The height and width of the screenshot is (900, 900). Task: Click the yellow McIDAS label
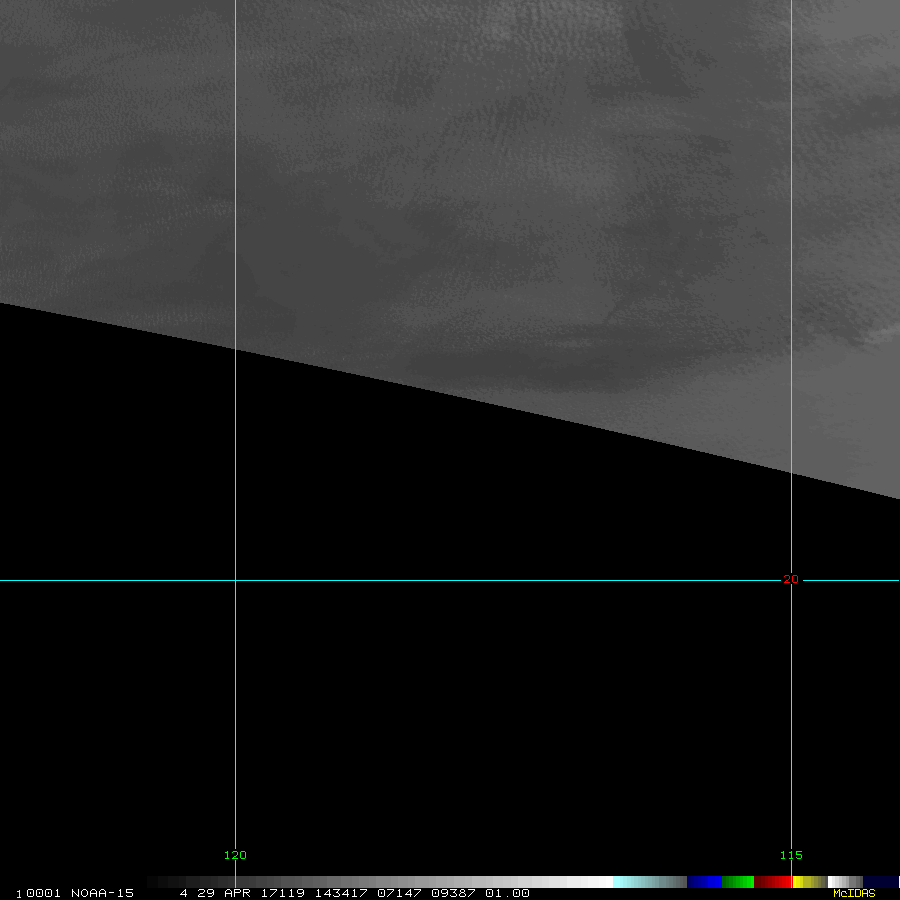pyautogui.click(x=854, y=893)
